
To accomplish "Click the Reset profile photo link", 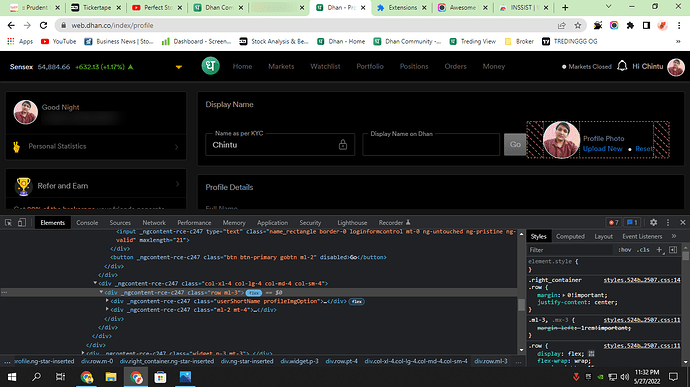I will (644, 149).
